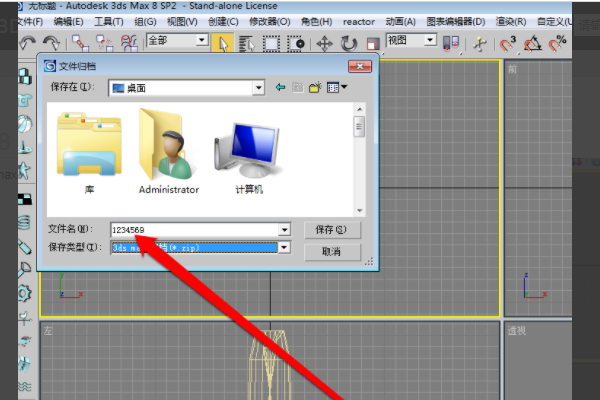Image resolution: width=600 pixels, height=400 pixels.
Task: Activate the Select and Link tool
Action: [x=80, y=43]
